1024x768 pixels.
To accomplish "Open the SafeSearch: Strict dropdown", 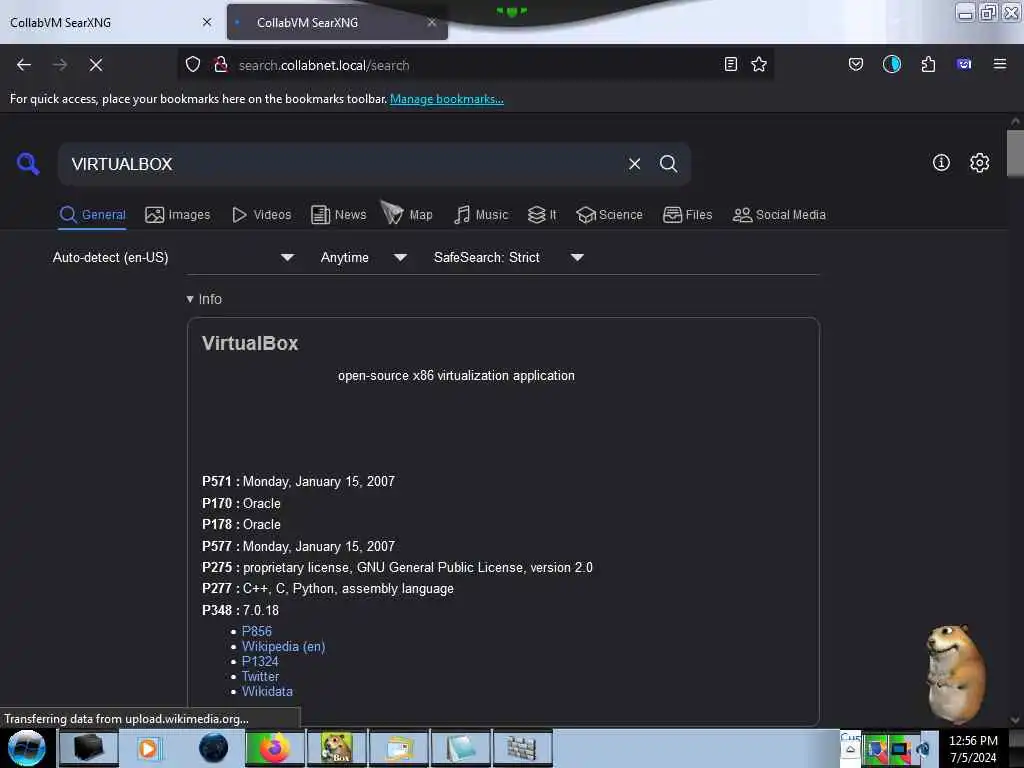I will click(508, 257).
